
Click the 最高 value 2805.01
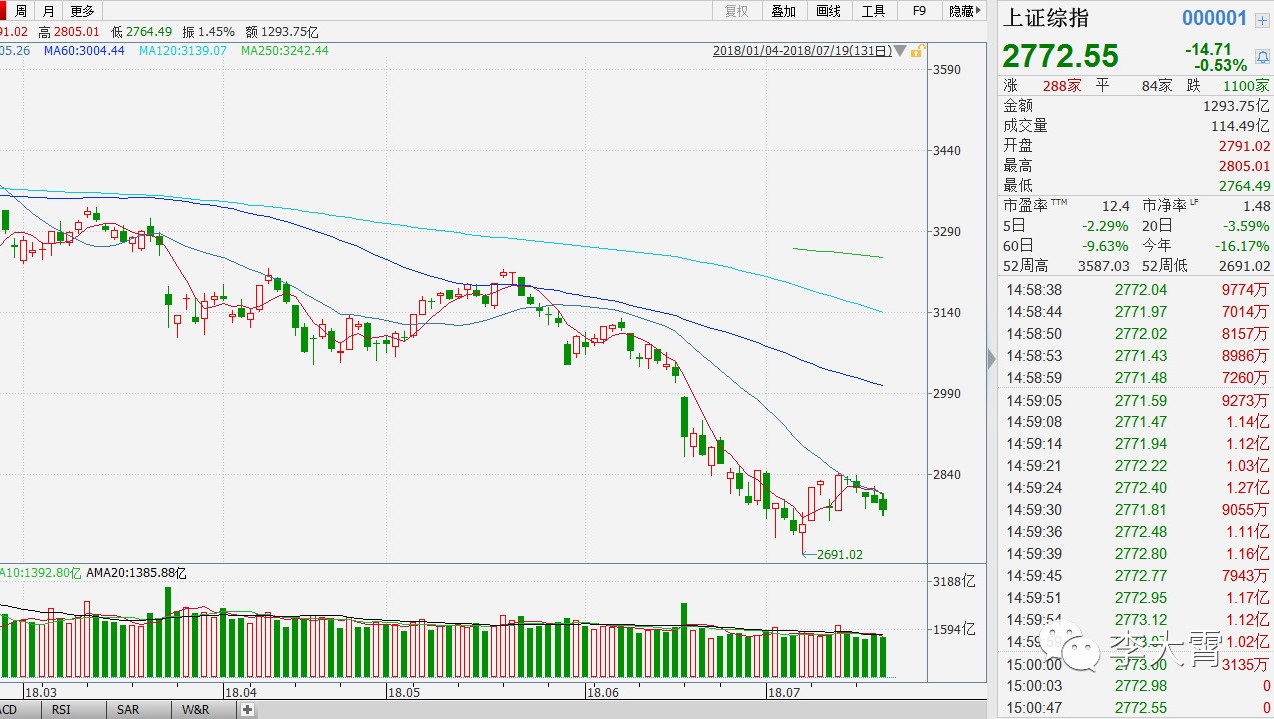click(x=1244, y=166)
